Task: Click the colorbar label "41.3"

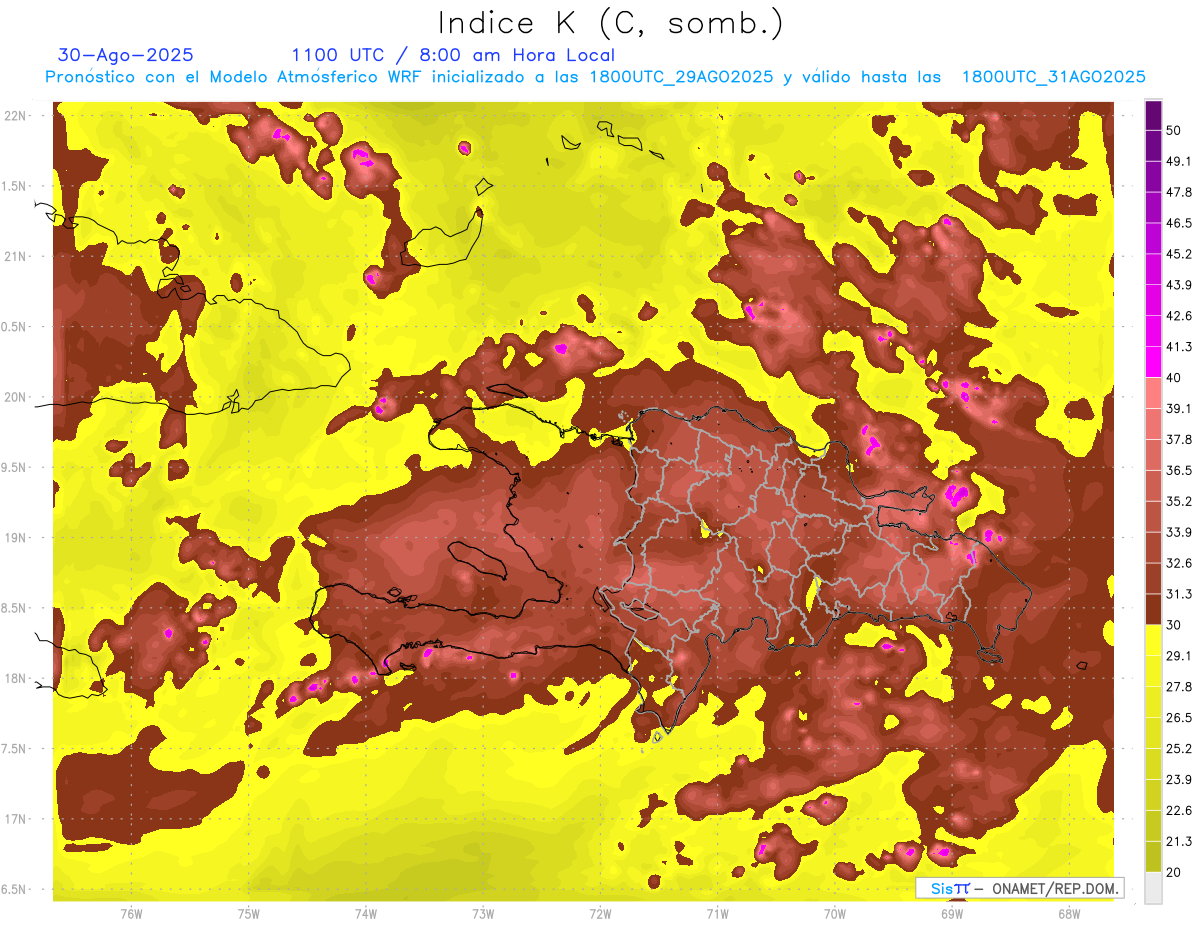Action: pos(1179,347)
